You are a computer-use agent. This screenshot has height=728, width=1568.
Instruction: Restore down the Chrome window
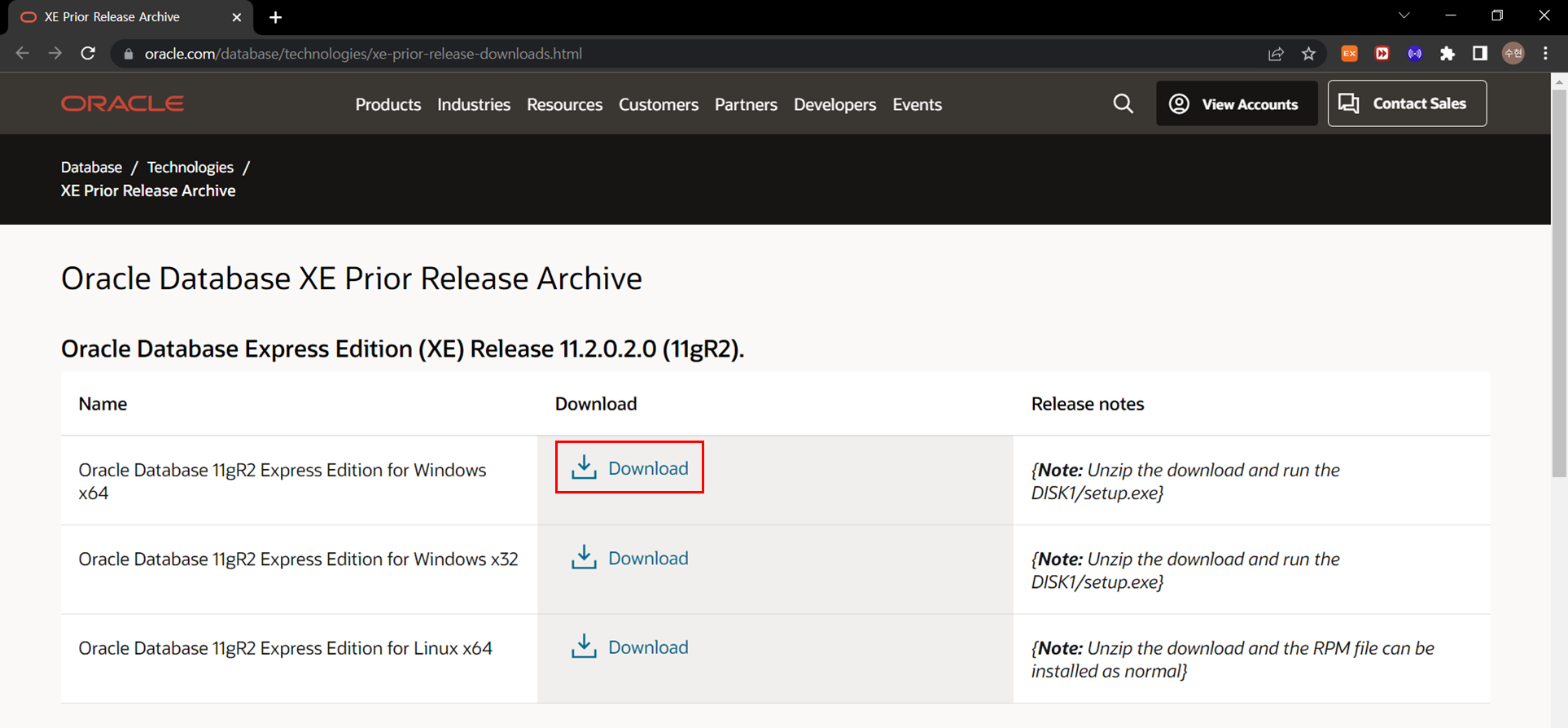[x=1497, y=15]
